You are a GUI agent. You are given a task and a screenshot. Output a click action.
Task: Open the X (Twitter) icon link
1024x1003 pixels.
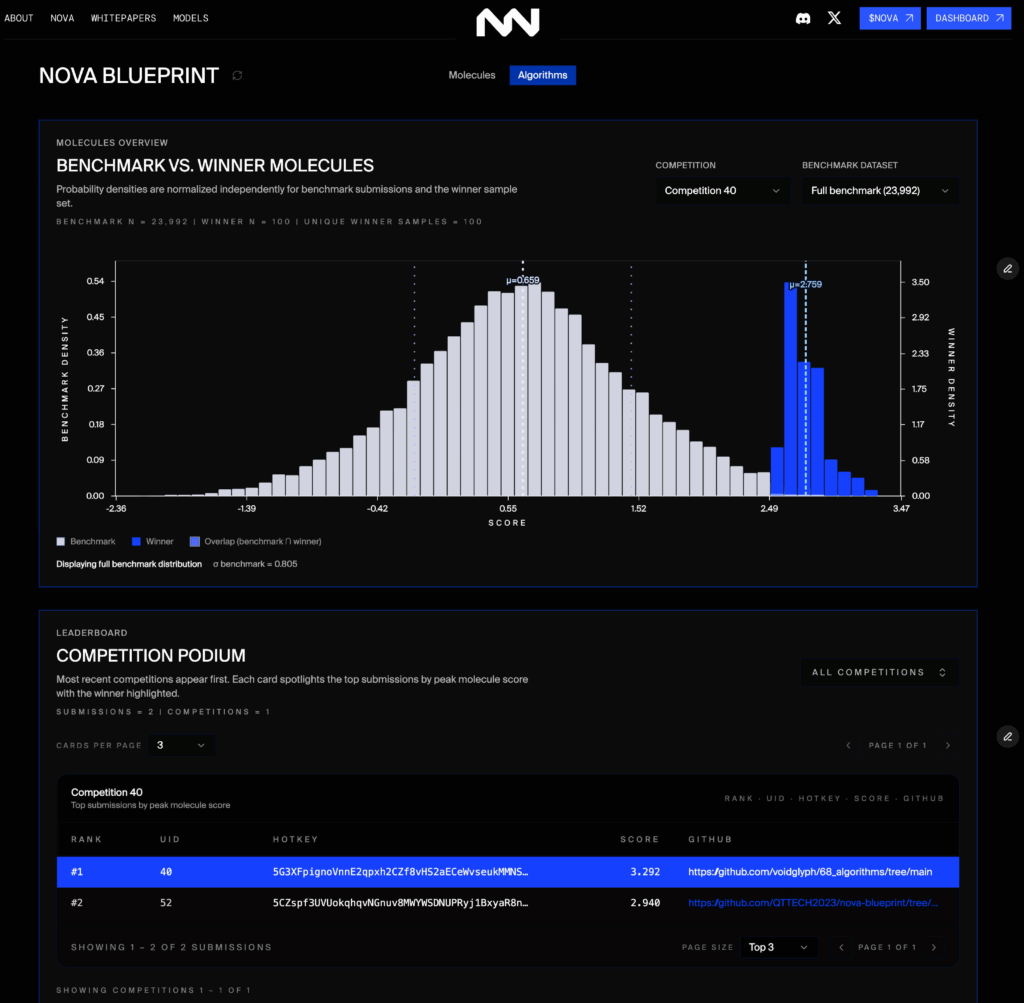coord(834,18)
